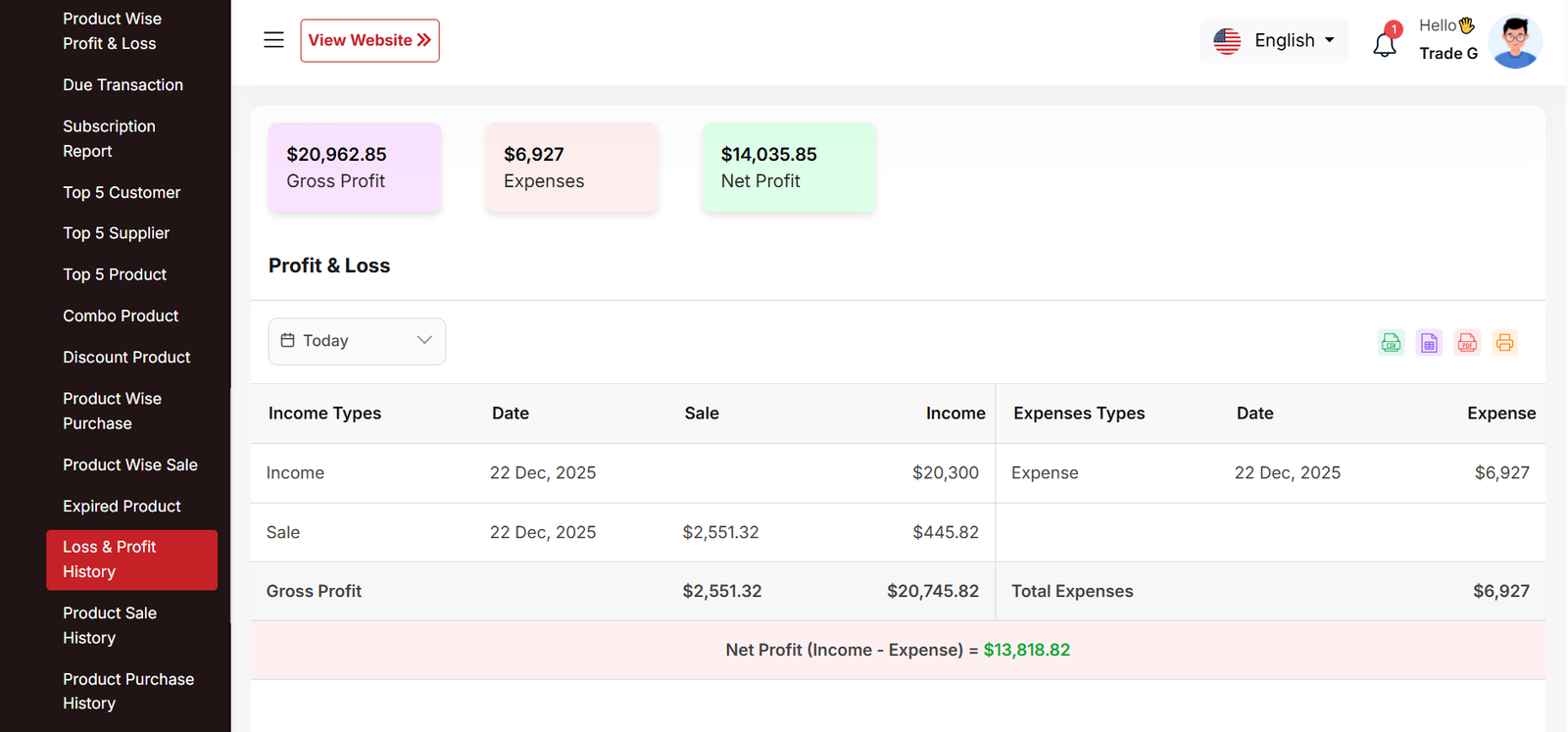Open the notifications bell
Image resolution: width=1568 pixels, height=732 pixels.
tap(1385, 43)
